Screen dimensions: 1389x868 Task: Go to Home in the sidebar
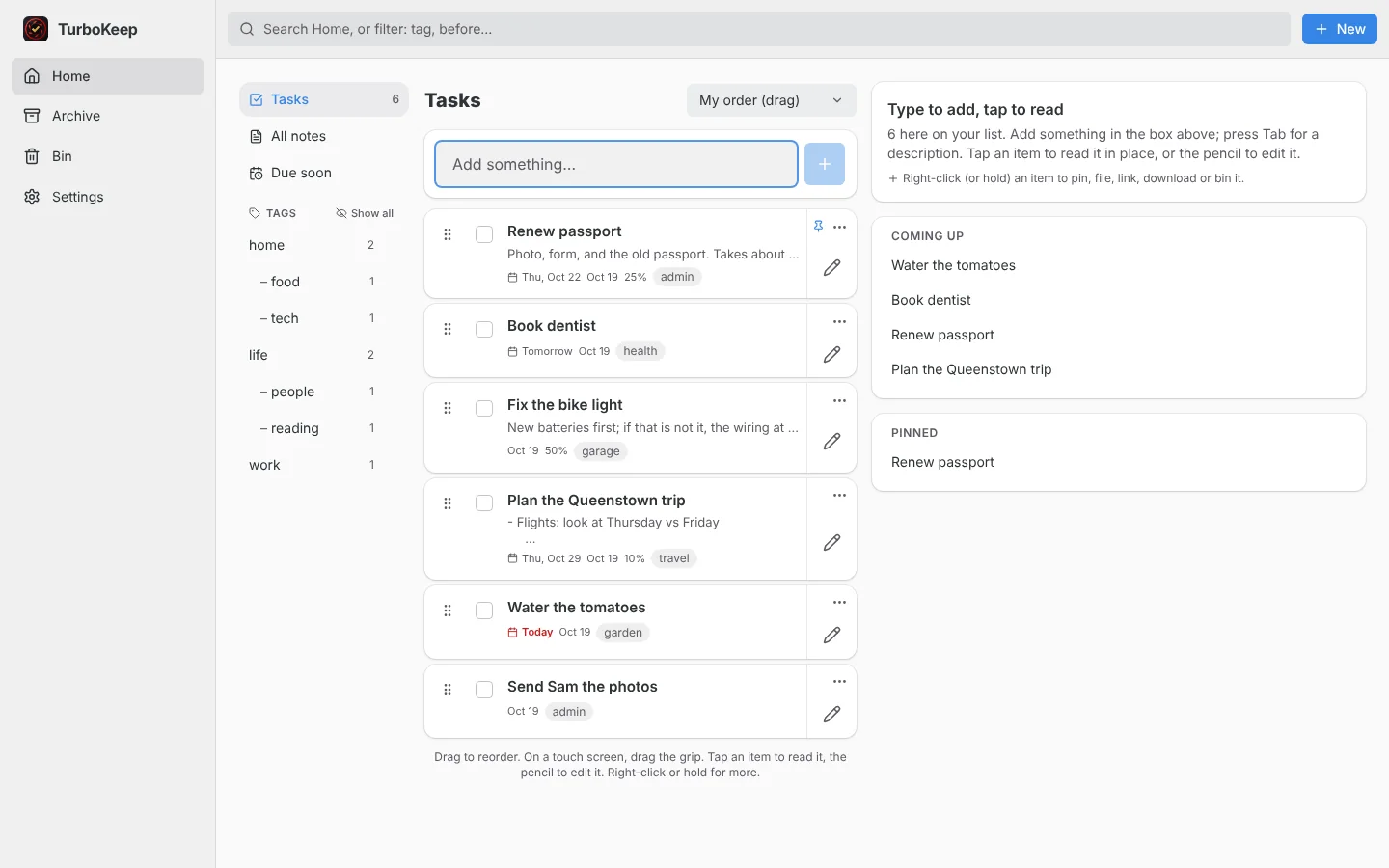point(107,76)
